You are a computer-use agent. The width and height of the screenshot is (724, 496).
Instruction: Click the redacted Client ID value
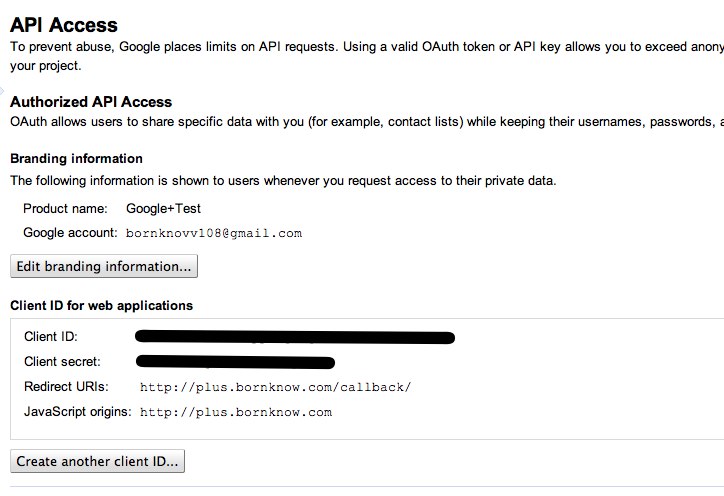click(295, 337)
